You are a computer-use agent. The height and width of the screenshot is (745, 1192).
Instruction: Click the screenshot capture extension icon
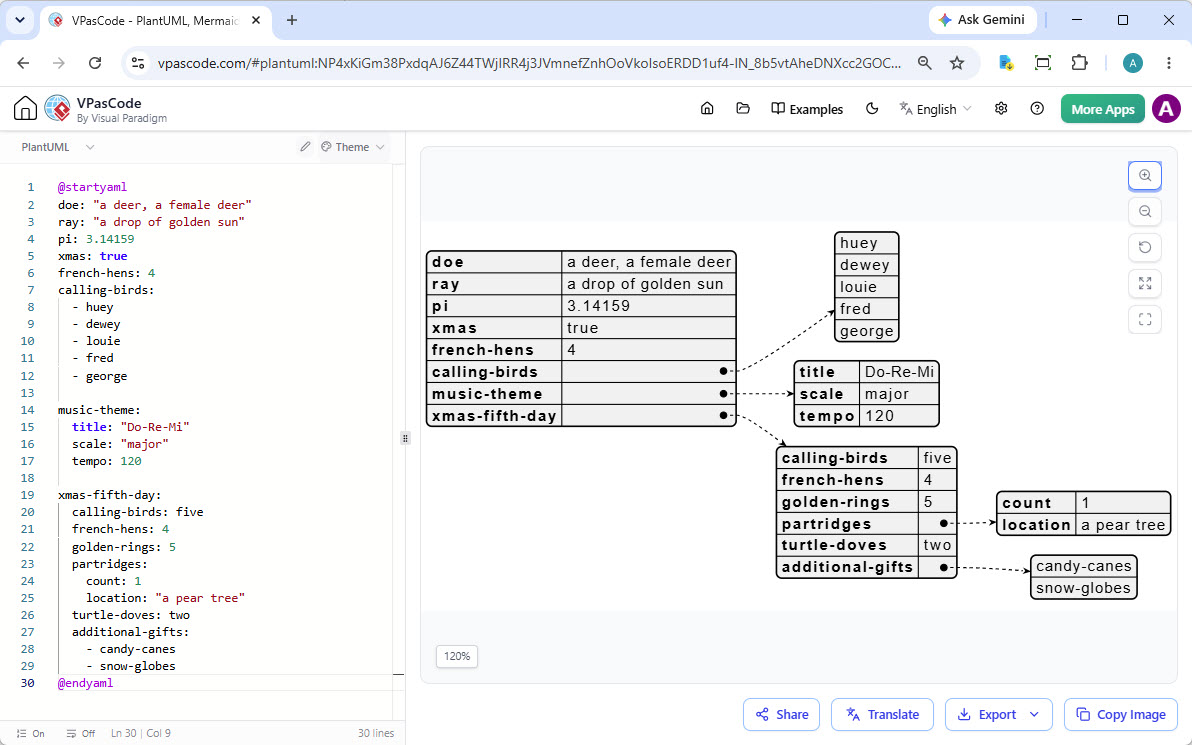coord(1043,63)
